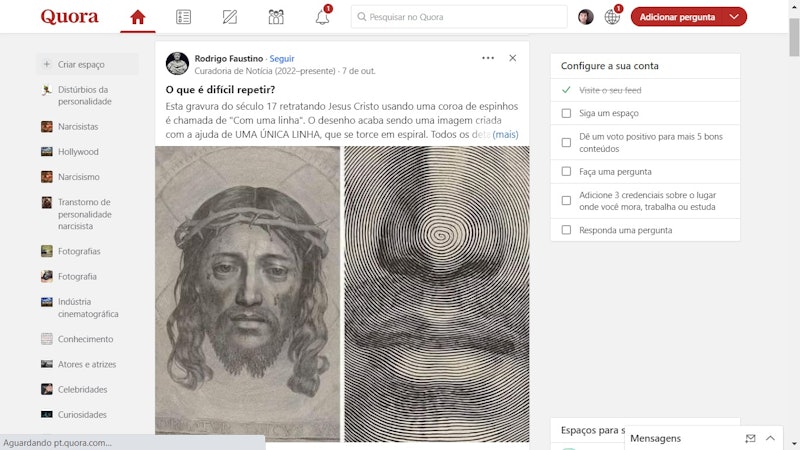Click the post date 7 de out.
The width and height of the screenshot is (800, 450).
point(358,71)
